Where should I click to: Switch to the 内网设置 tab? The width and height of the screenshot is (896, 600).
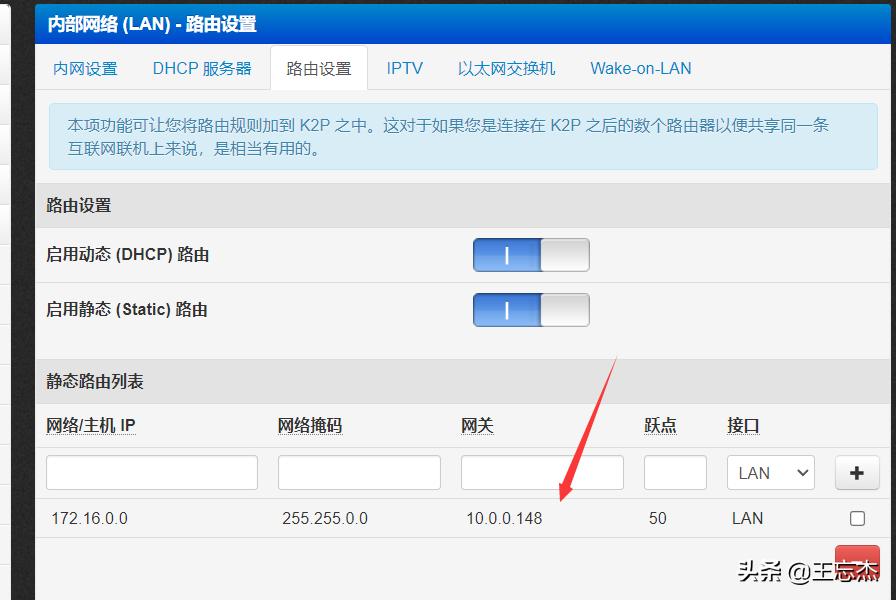(x=84, y=68)
